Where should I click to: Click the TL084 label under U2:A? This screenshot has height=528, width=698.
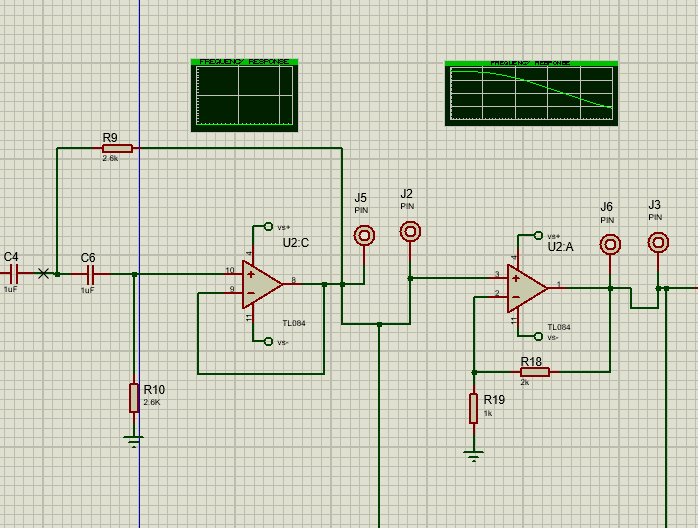coord(559,327)
